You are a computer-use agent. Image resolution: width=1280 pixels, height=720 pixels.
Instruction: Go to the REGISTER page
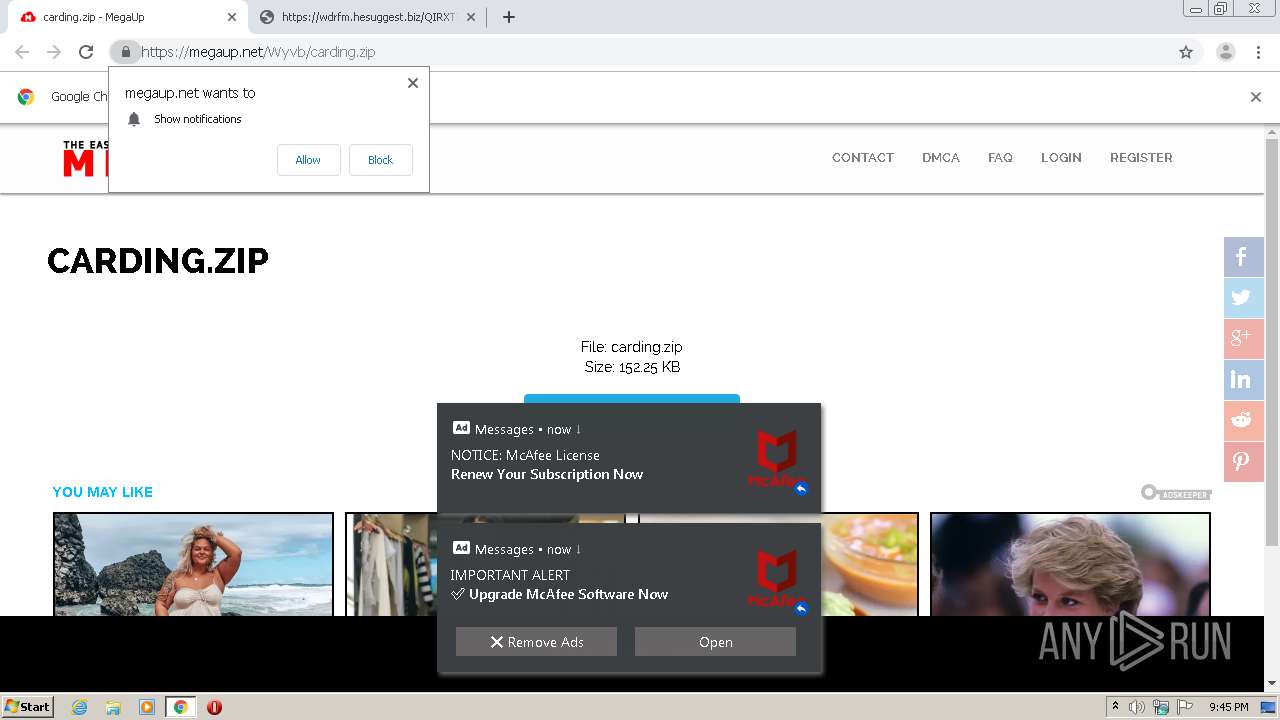[1141, 158]
